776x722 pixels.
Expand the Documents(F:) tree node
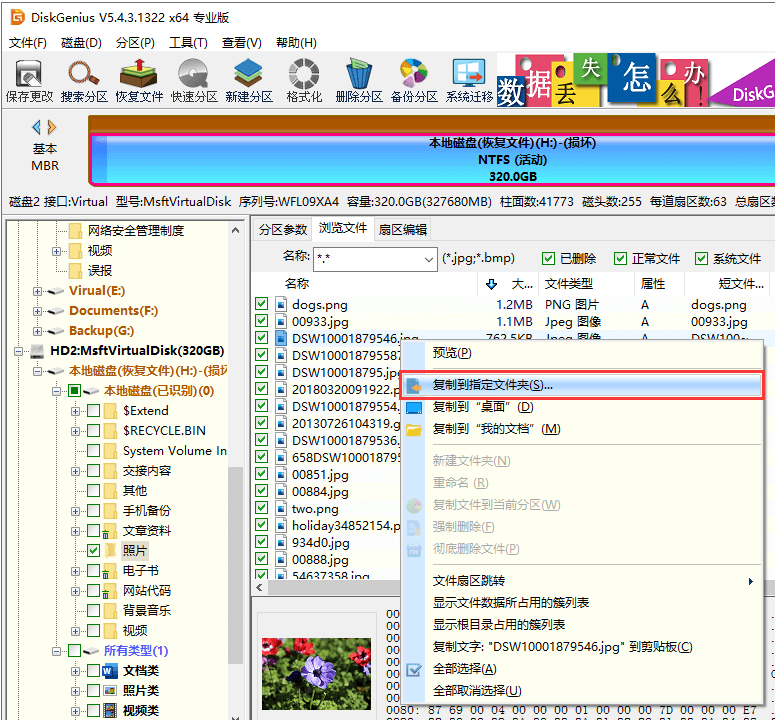38,311
